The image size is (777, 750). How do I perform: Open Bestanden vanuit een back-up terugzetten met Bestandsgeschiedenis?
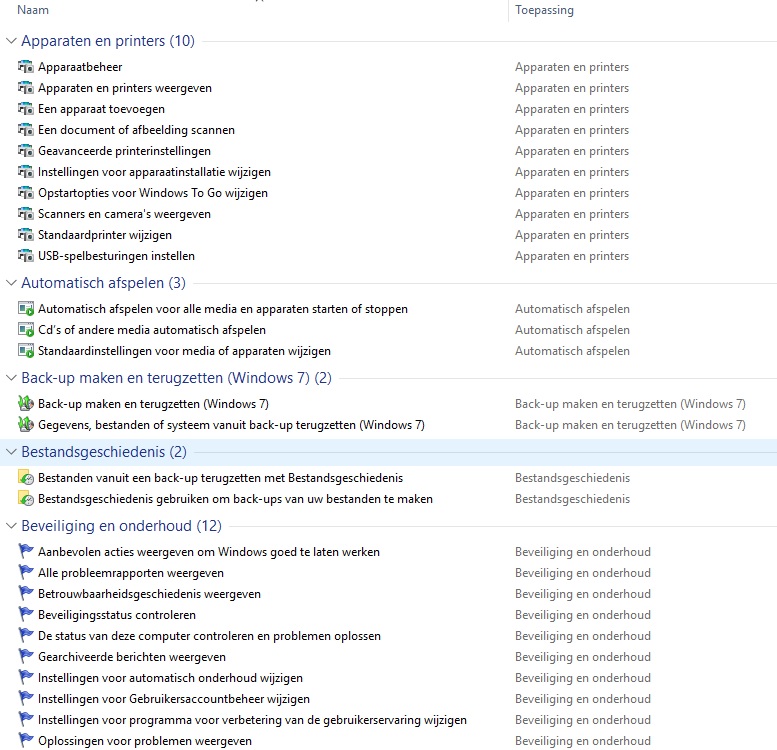221,478
